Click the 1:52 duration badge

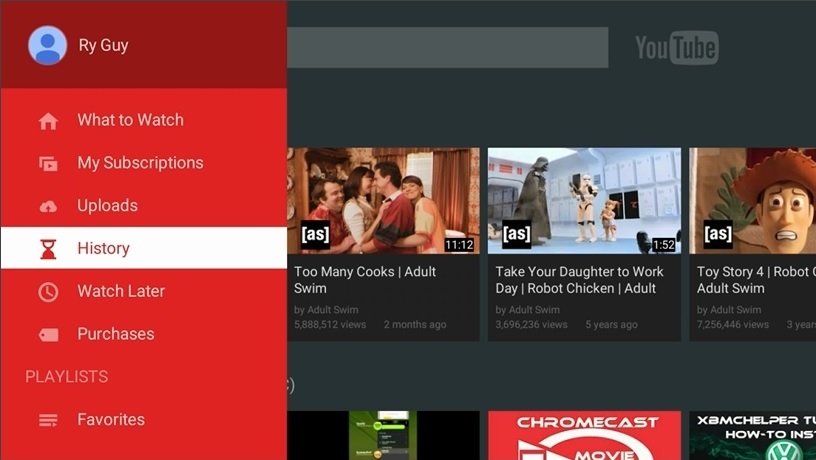pos(664,245)
